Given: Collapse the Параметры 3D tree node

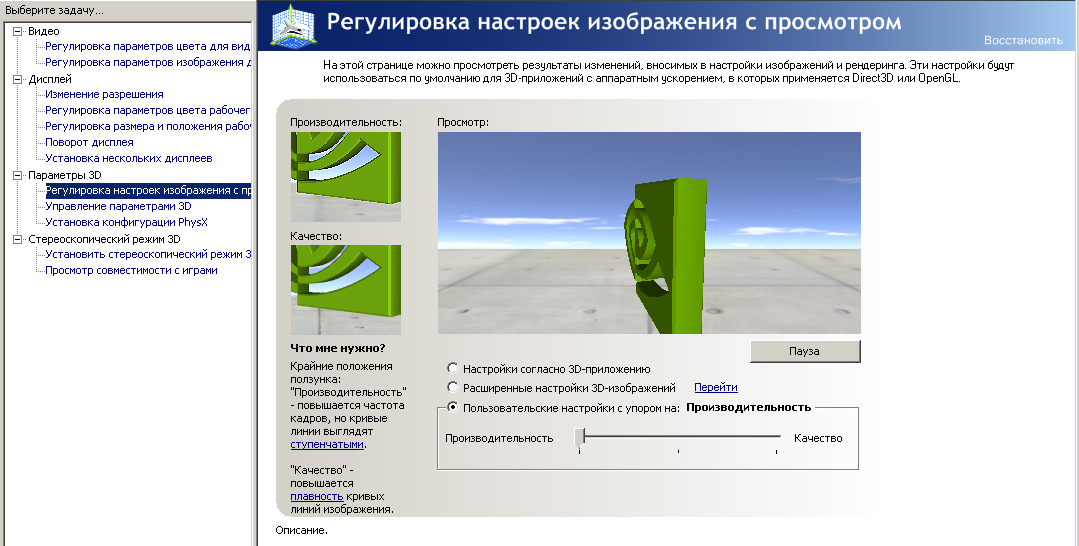Looking at the screenshot, I should (18, 175).
